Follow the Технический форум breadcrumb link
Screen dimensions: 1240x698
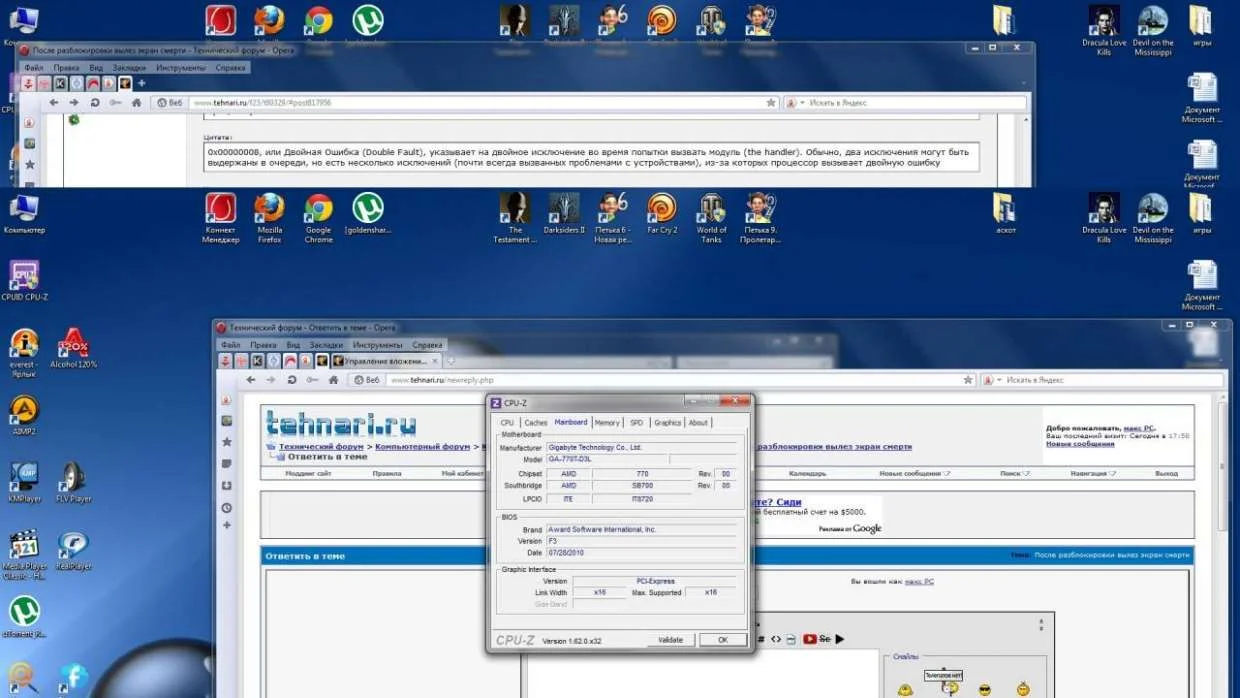tap(321, 447)
